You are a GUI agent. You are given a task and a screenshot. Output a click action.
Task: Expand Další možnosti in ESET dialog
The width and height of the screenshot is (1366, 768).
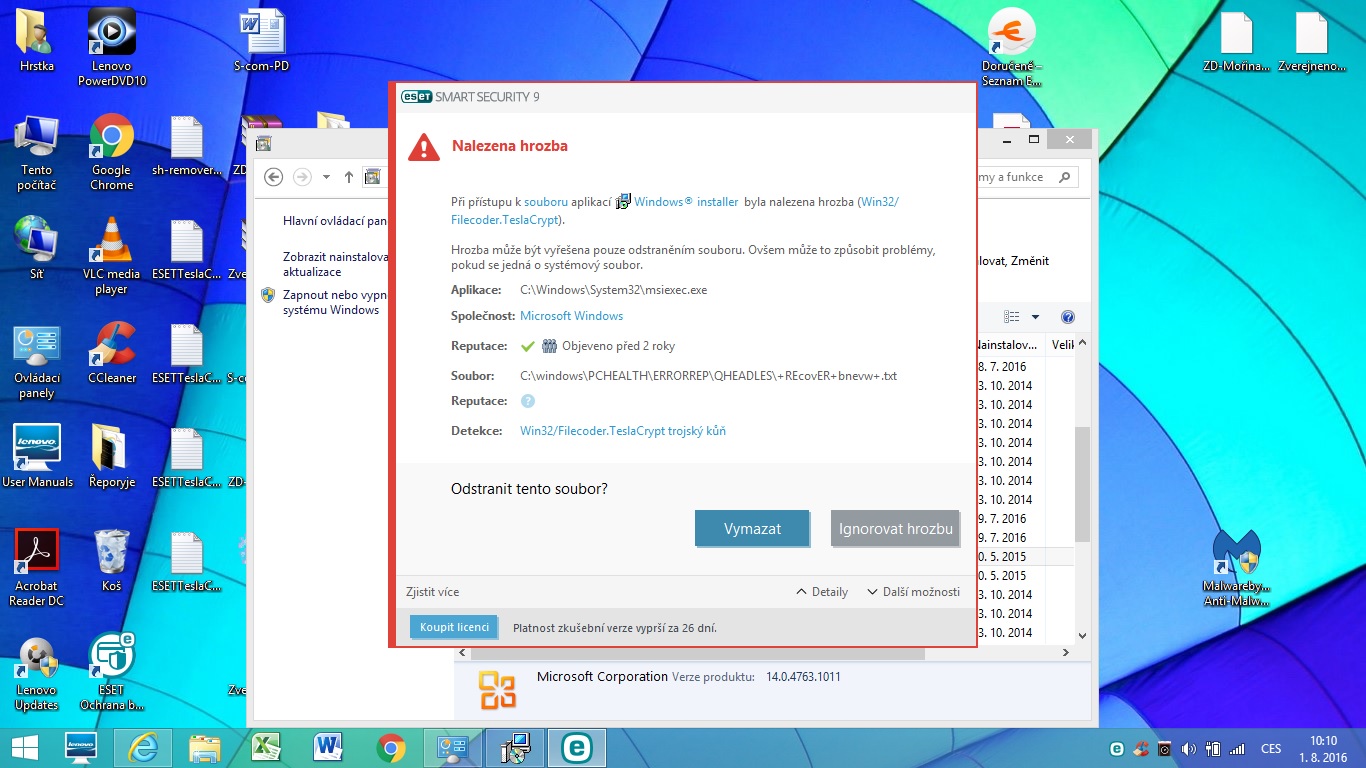click(913, 592)
